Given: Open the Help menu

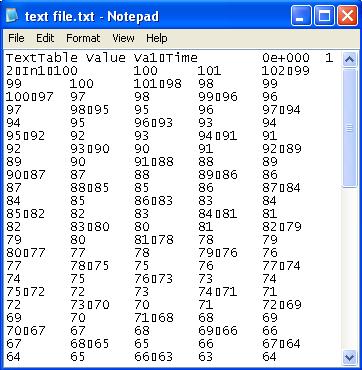Looking at the screenshot, I should [157, 38].
